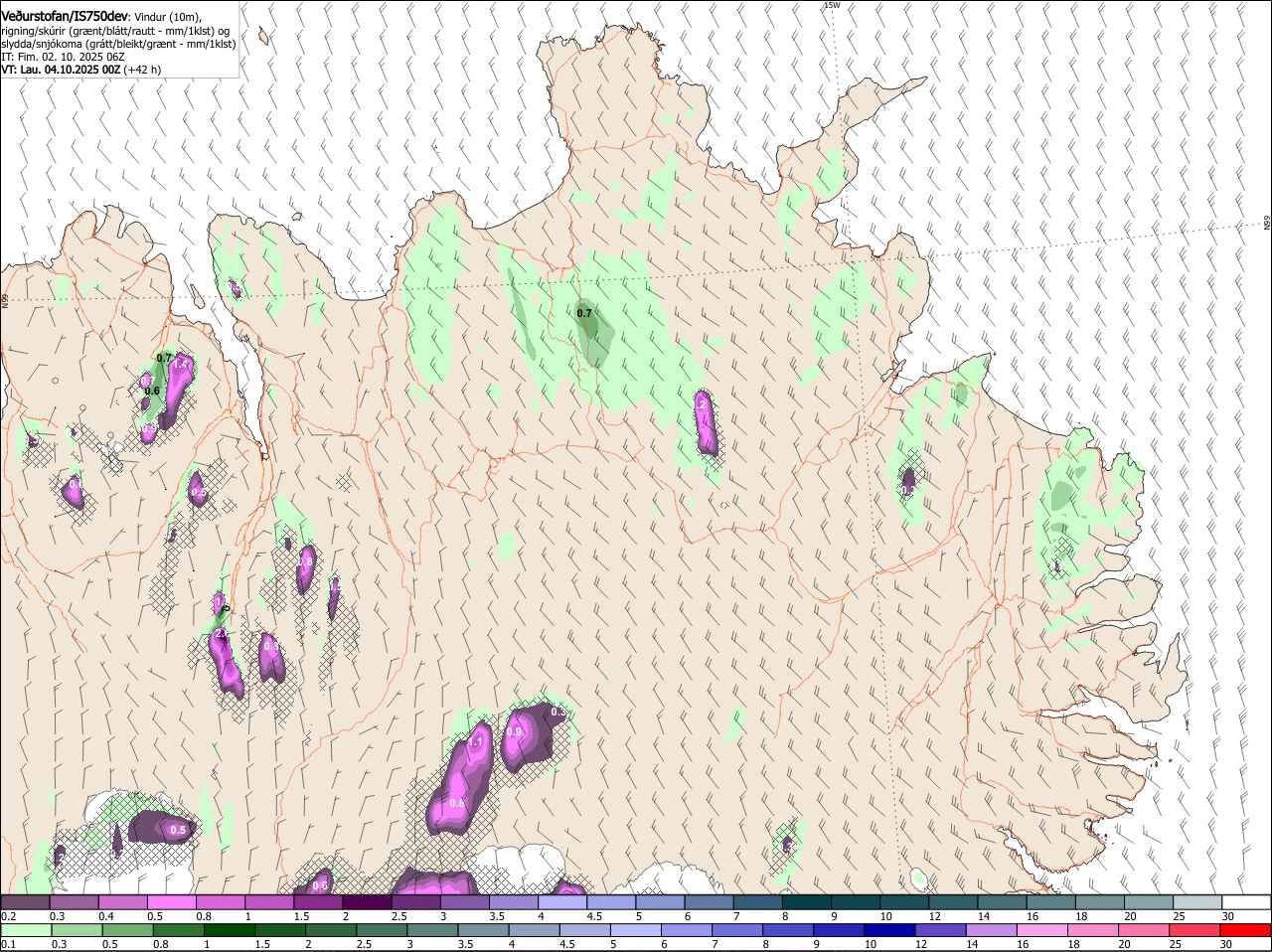Screen dimensions: 1272x952
Task: Click the 0.2 label in the upper legend
Action: (8, 916)
